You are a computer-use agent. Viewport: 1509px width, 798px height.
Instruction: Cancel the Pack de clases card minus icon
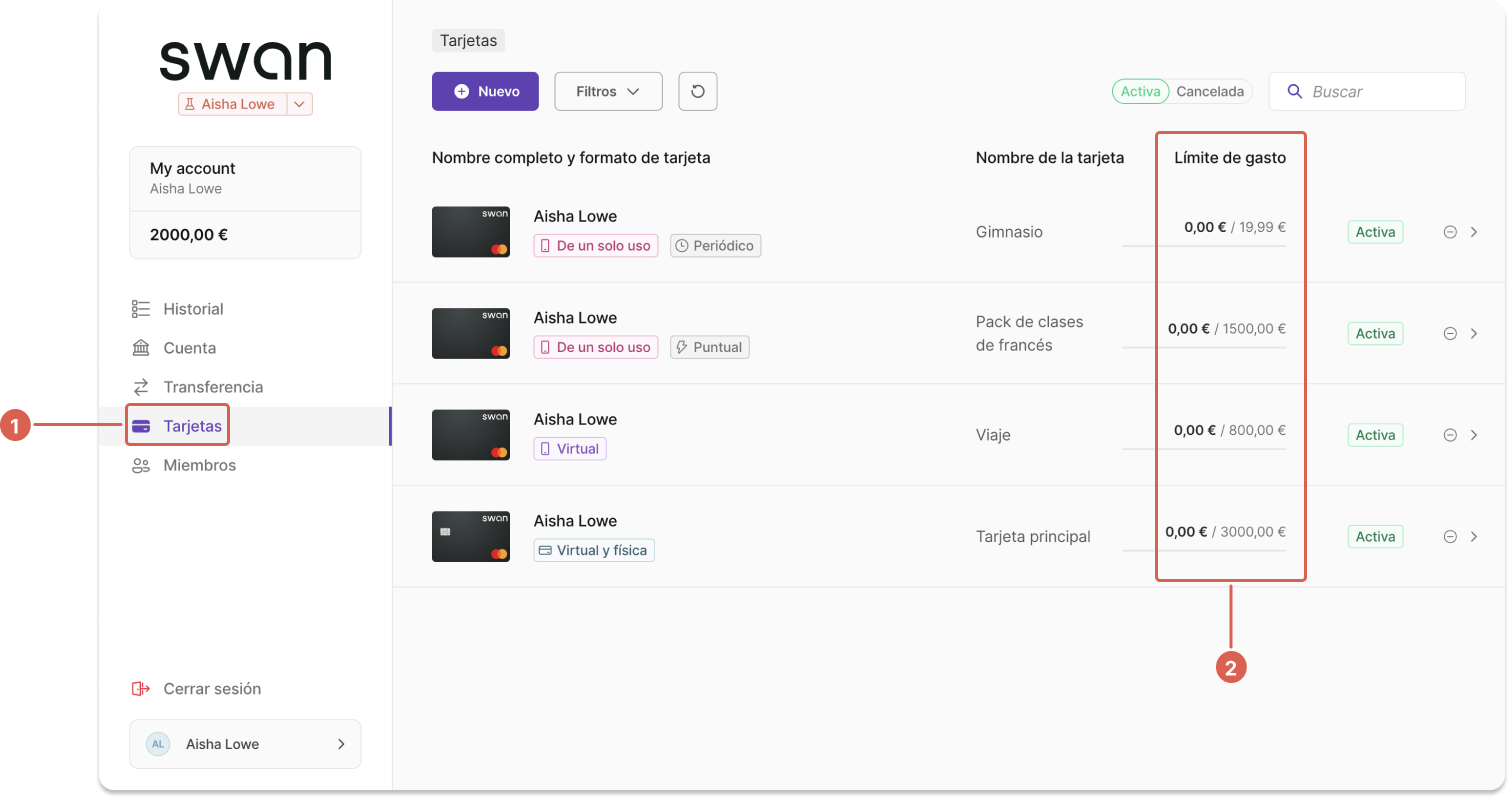pos(1450,334)
